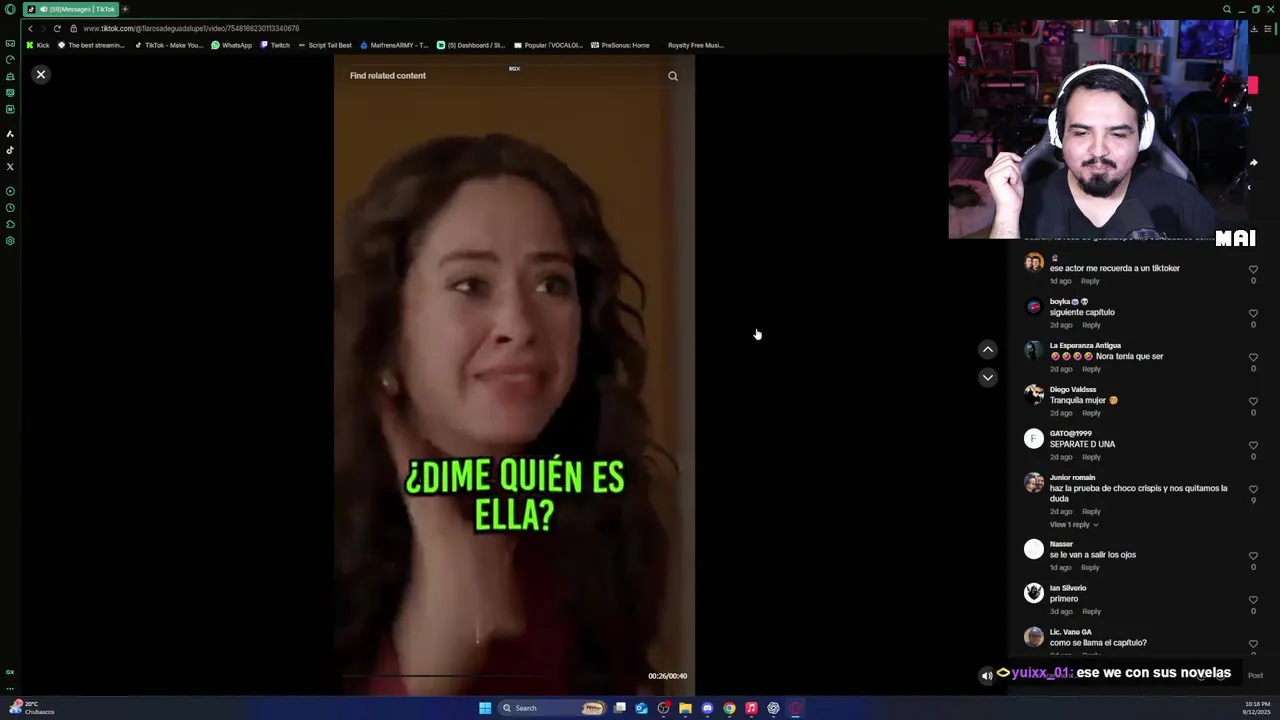Screen dimensions: 1280x720
Task: Reload the current page
Action: point(57,28)
